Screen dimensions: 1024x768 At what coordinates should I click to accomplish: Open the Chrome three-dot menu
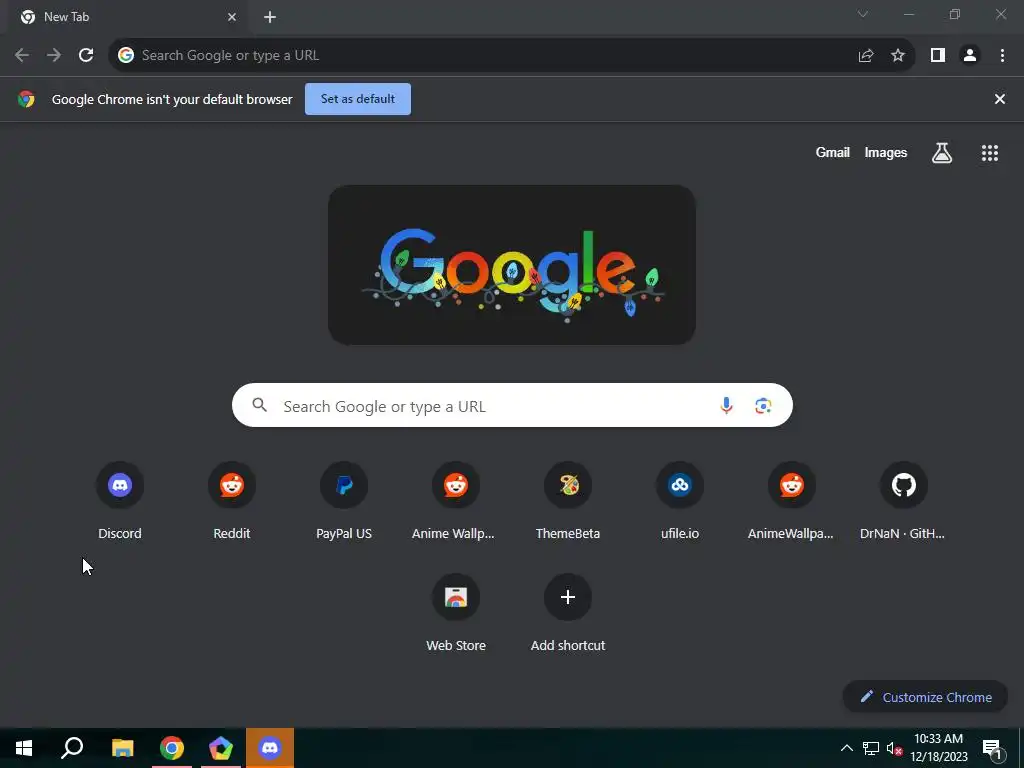coord(1002,56)
